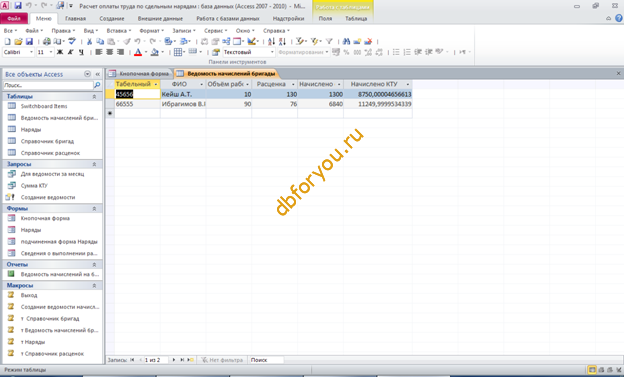Open the Главная ribbon tab

(x=76, y=19)
